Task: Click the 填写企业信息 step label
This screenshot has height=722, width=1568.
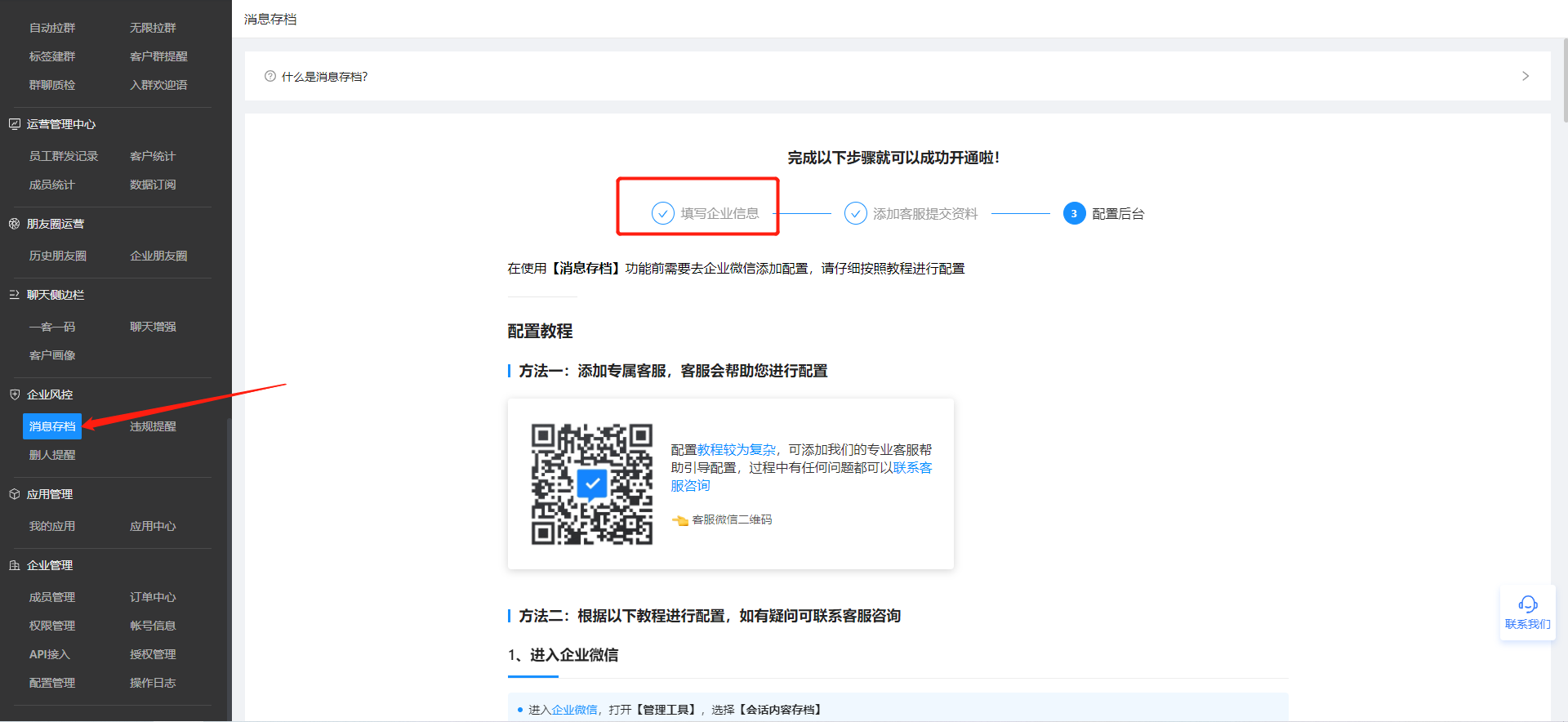Action: click(x=719, y=214)
